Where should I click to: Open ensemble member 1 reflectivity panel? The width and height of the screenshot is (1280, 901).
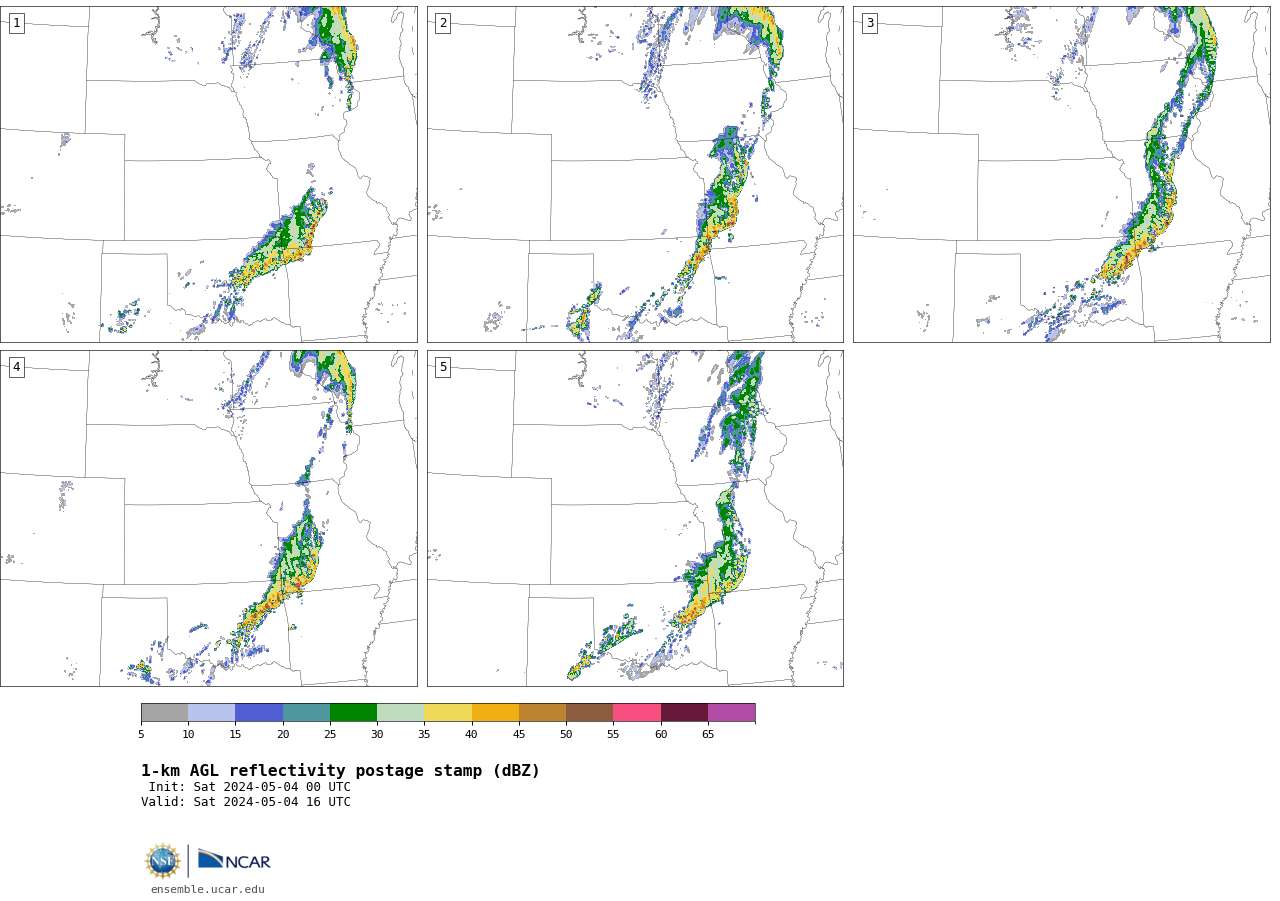209,174
